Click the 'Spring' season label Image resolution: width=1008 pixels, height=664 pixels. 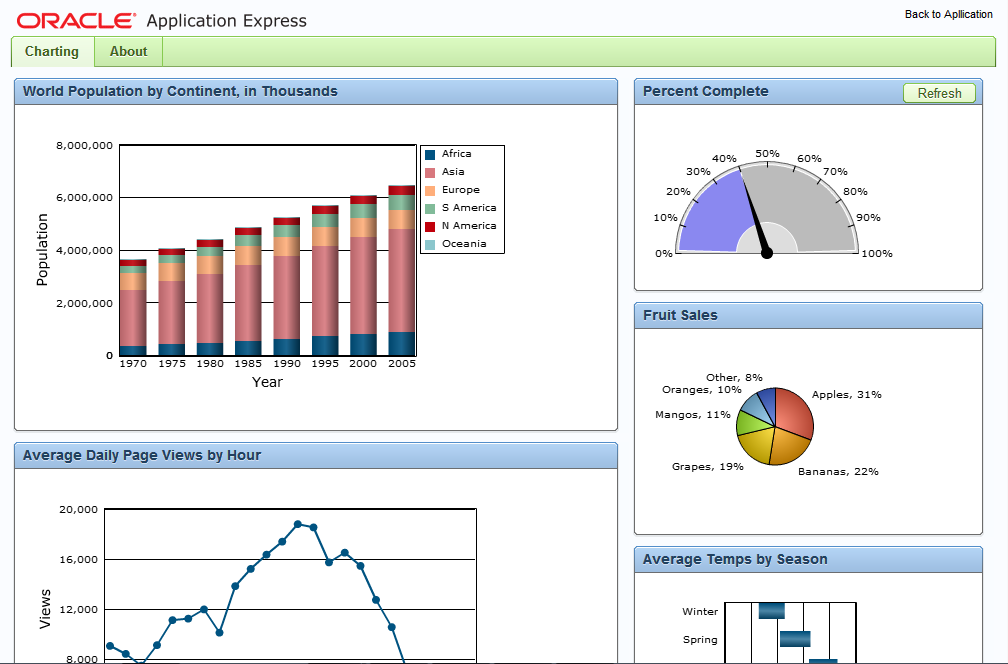(700, 640)
